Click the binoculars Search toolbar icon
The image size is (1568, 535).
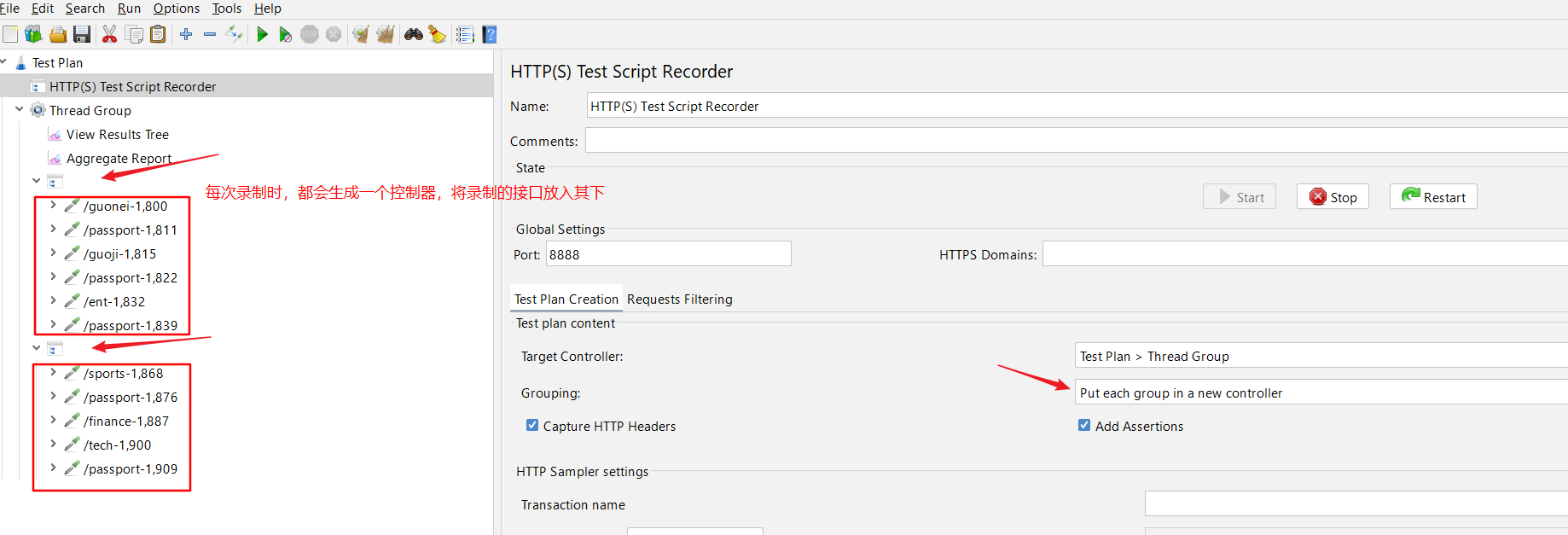pos(414,34)
